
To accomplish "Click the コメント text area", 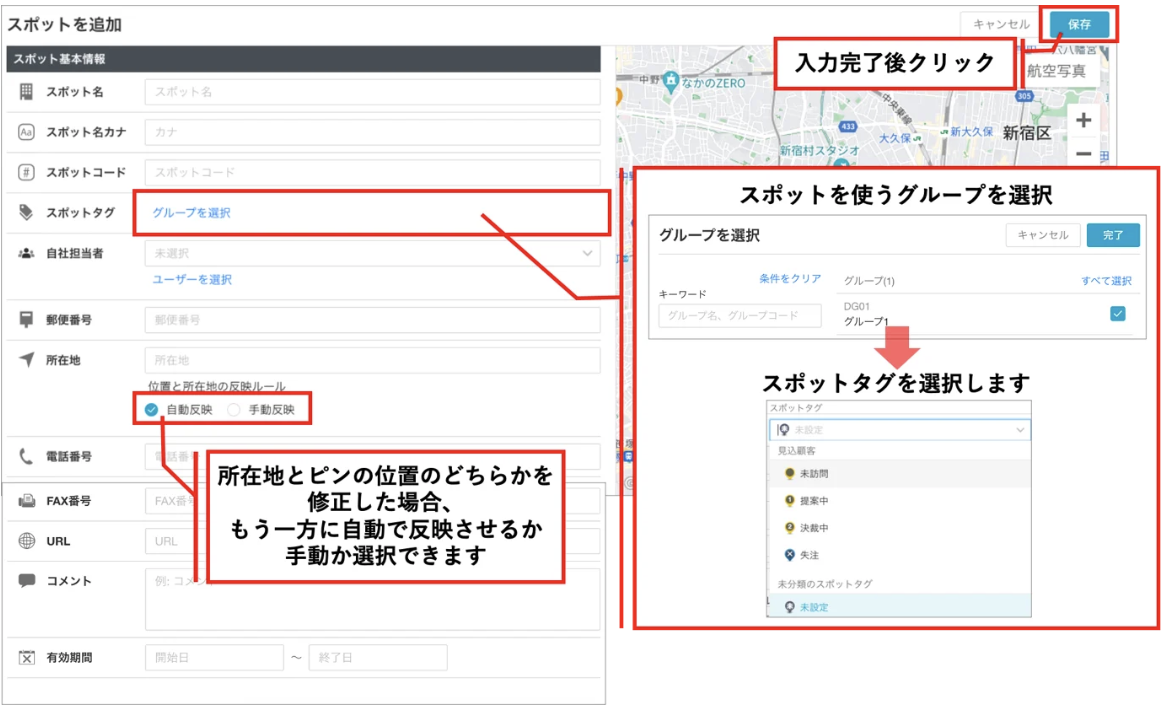I will (372, 599).
